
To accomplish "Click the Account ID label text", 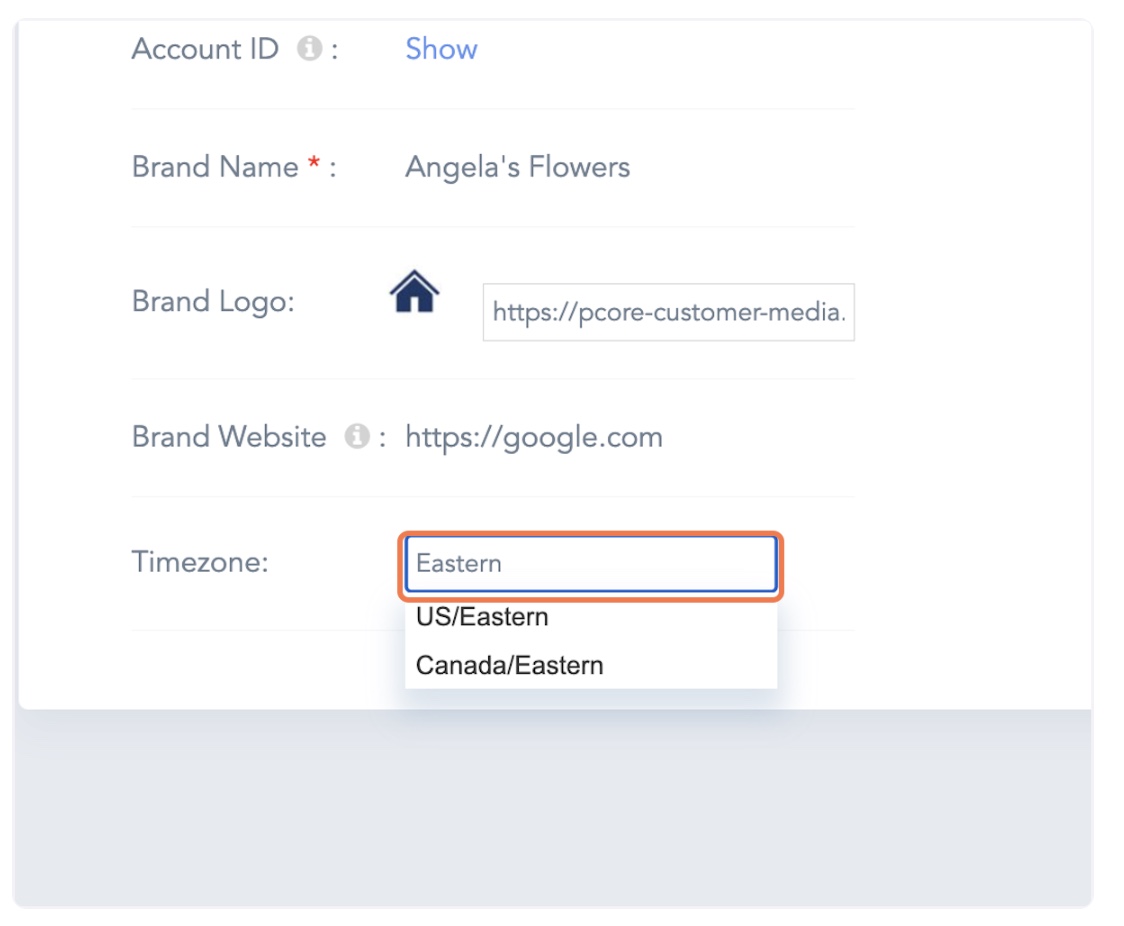I will point(205,49).
